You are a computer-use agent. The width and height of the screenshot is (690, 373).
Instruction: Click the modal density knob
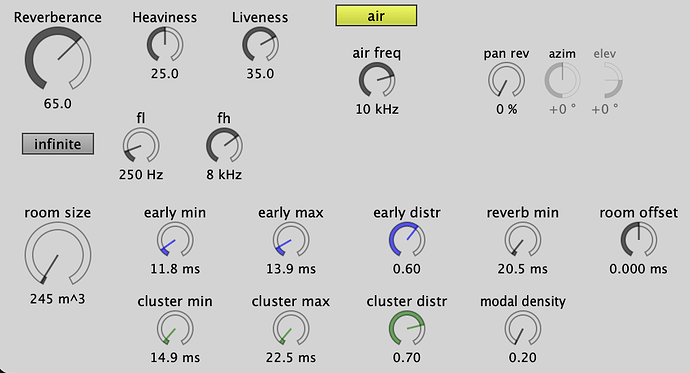coord(522,329)
